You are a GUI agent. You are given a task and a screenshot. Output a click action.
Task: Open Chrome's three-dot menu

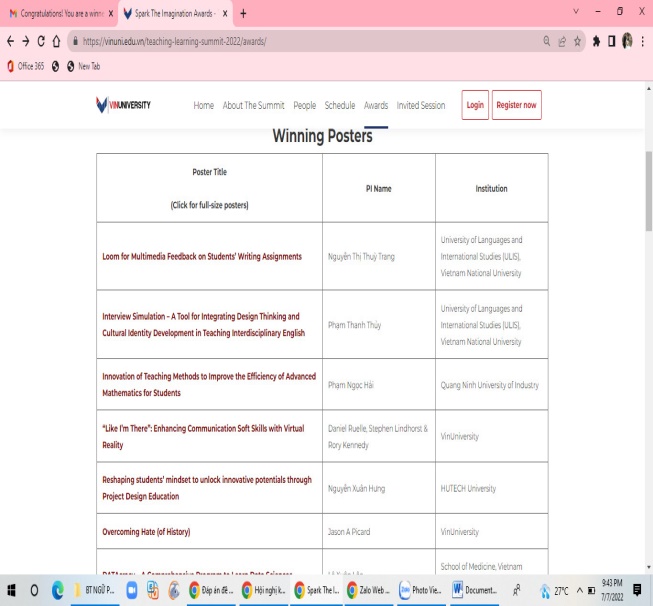click(643, 42)
